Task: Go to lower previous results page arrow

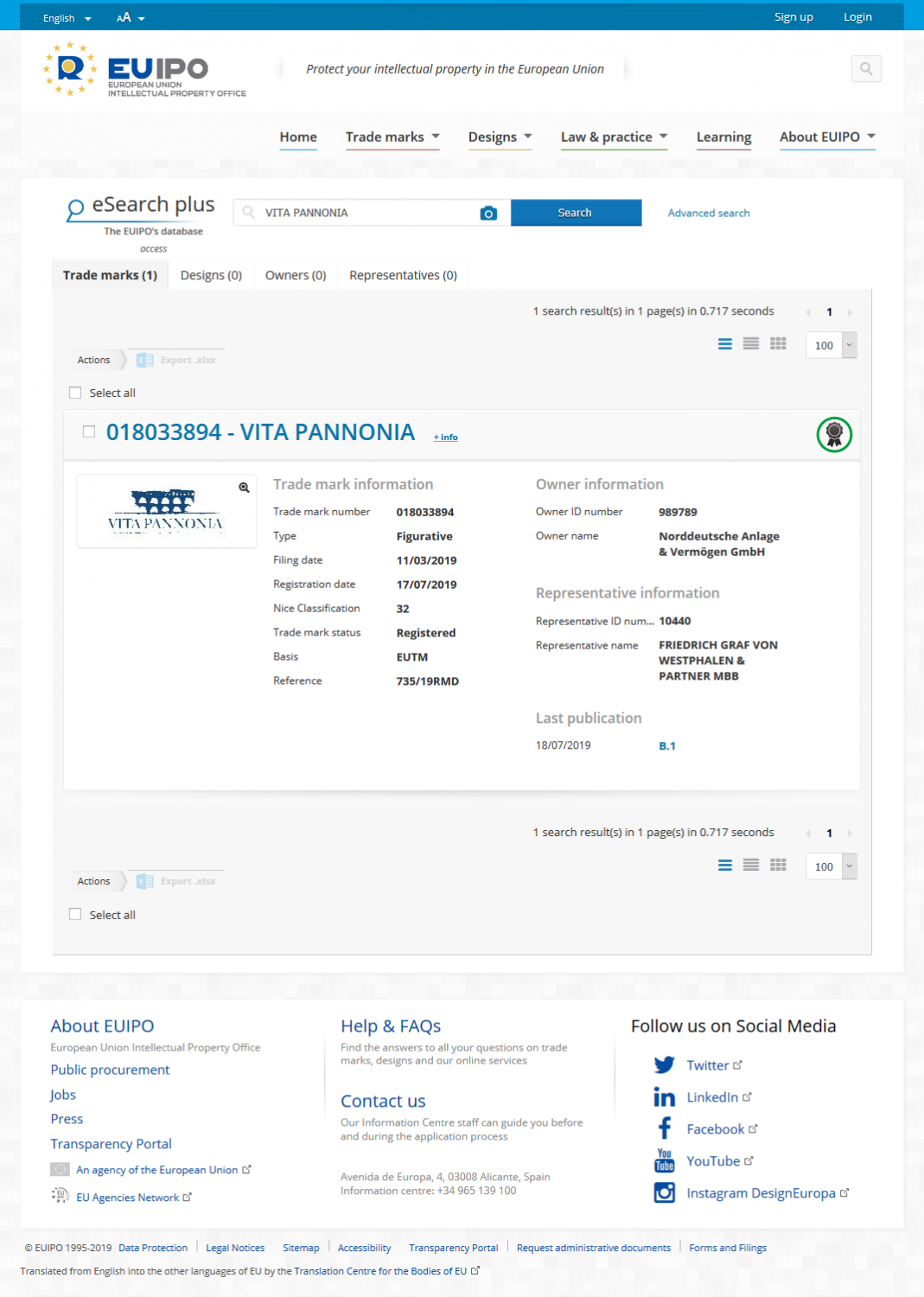Action: tap(808, 834)
